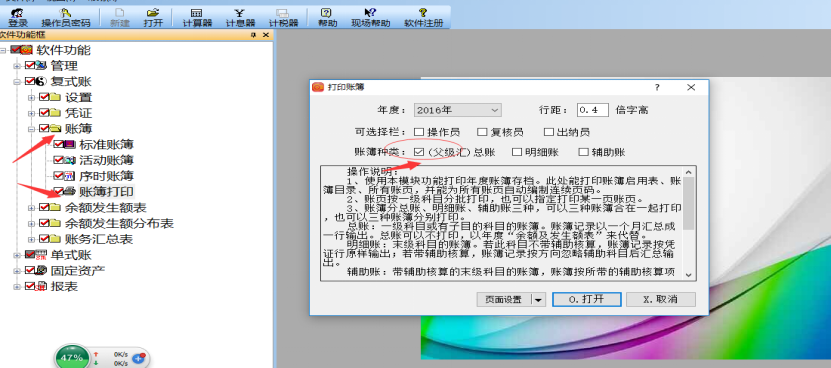Uncheck the (父级汇)总账 checkbox
831x368 pixels.
[419, 152]
